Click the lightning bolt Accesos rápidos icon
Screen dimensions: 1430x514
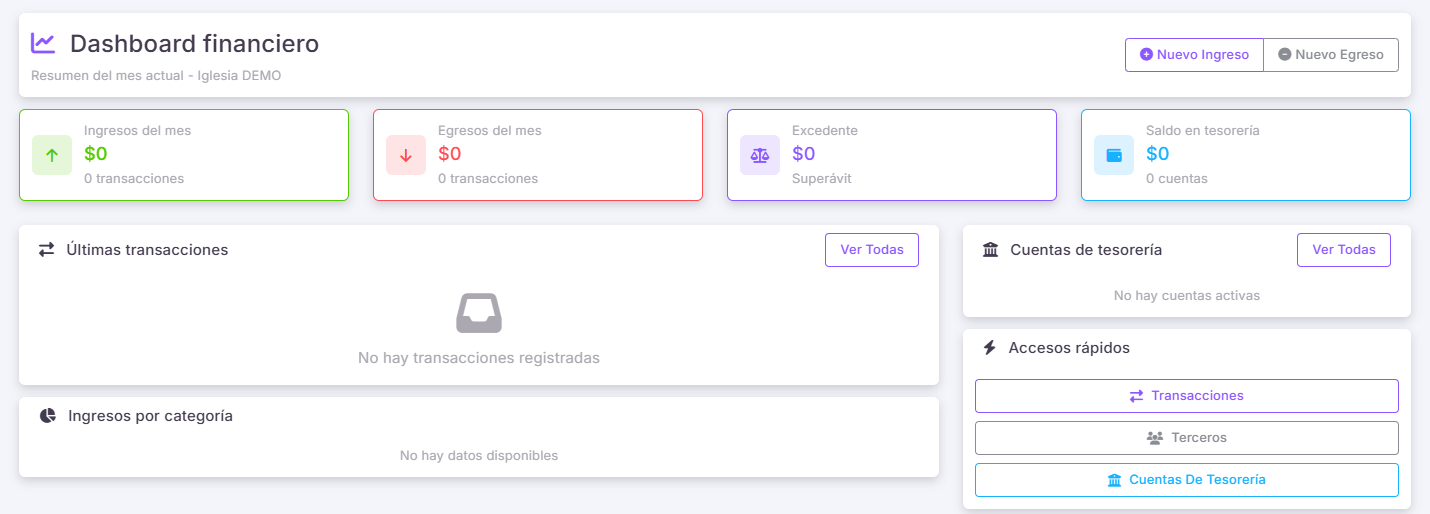990,348
